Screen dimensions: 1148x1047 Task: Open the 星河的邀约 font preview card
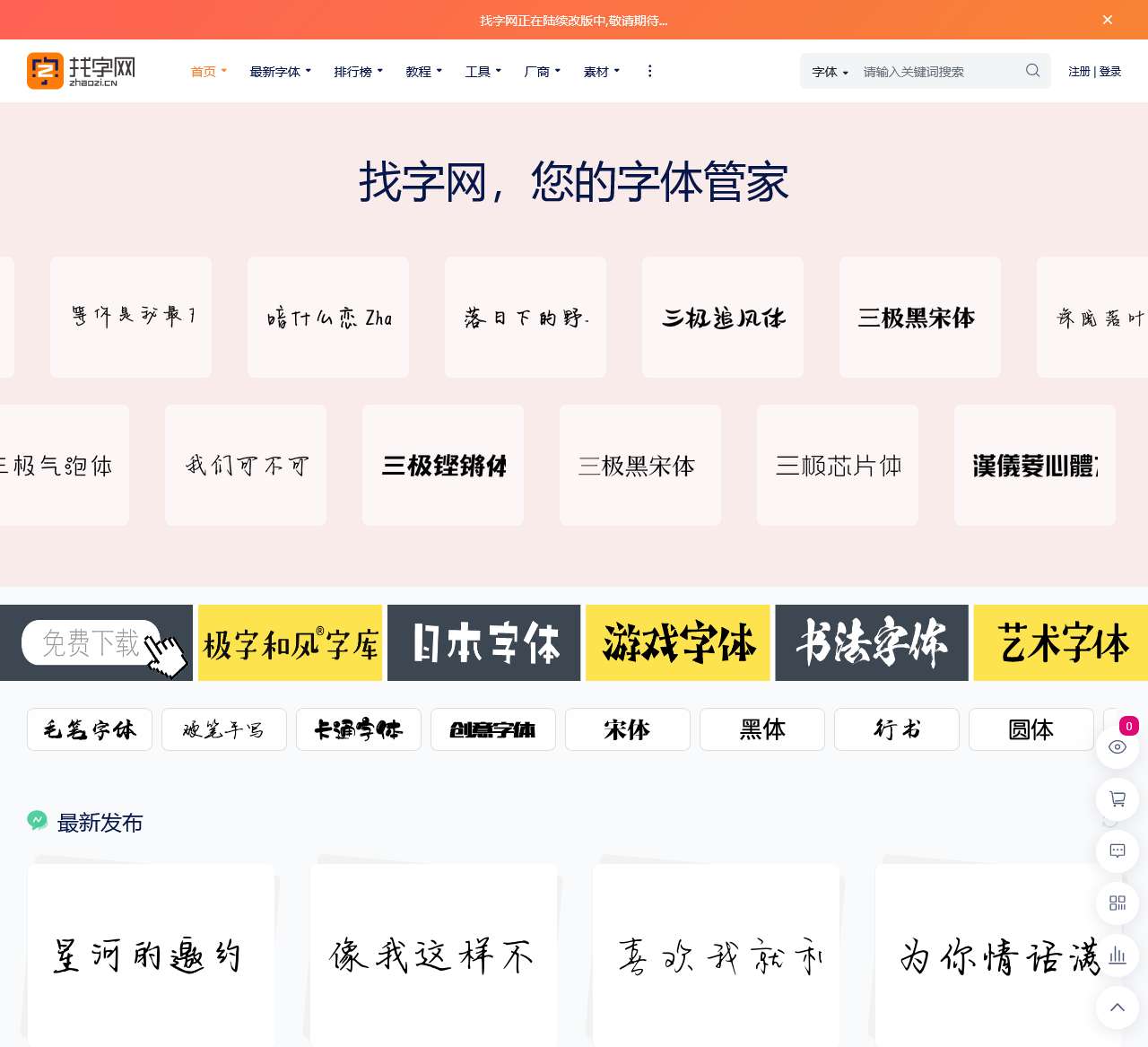tap(151, 955)
